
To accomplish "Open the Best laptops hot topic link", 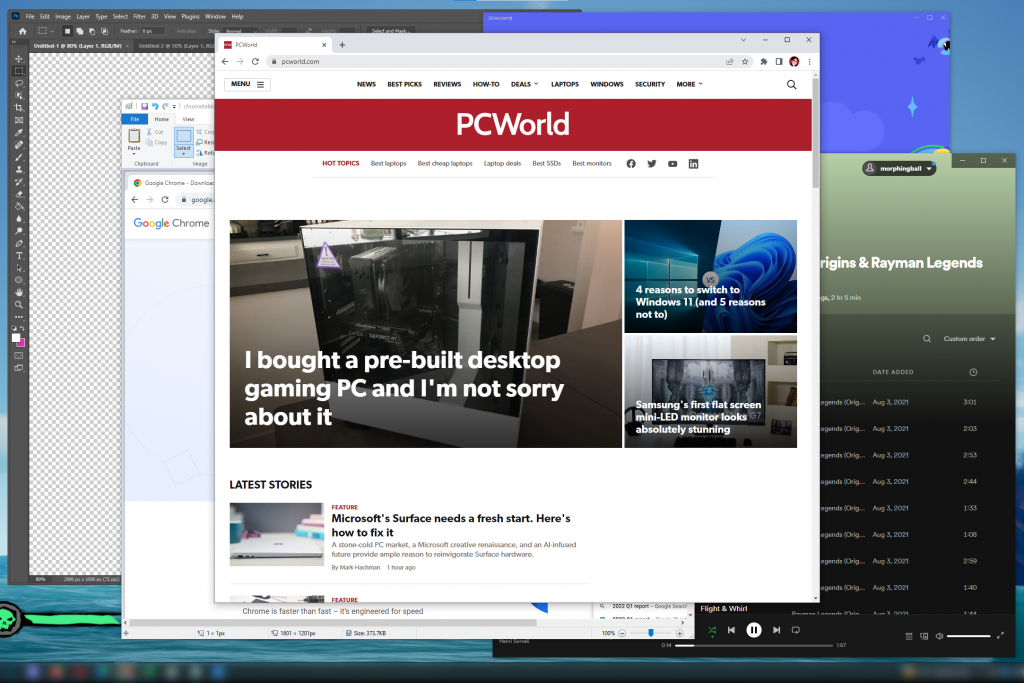I will pos(388,163).
